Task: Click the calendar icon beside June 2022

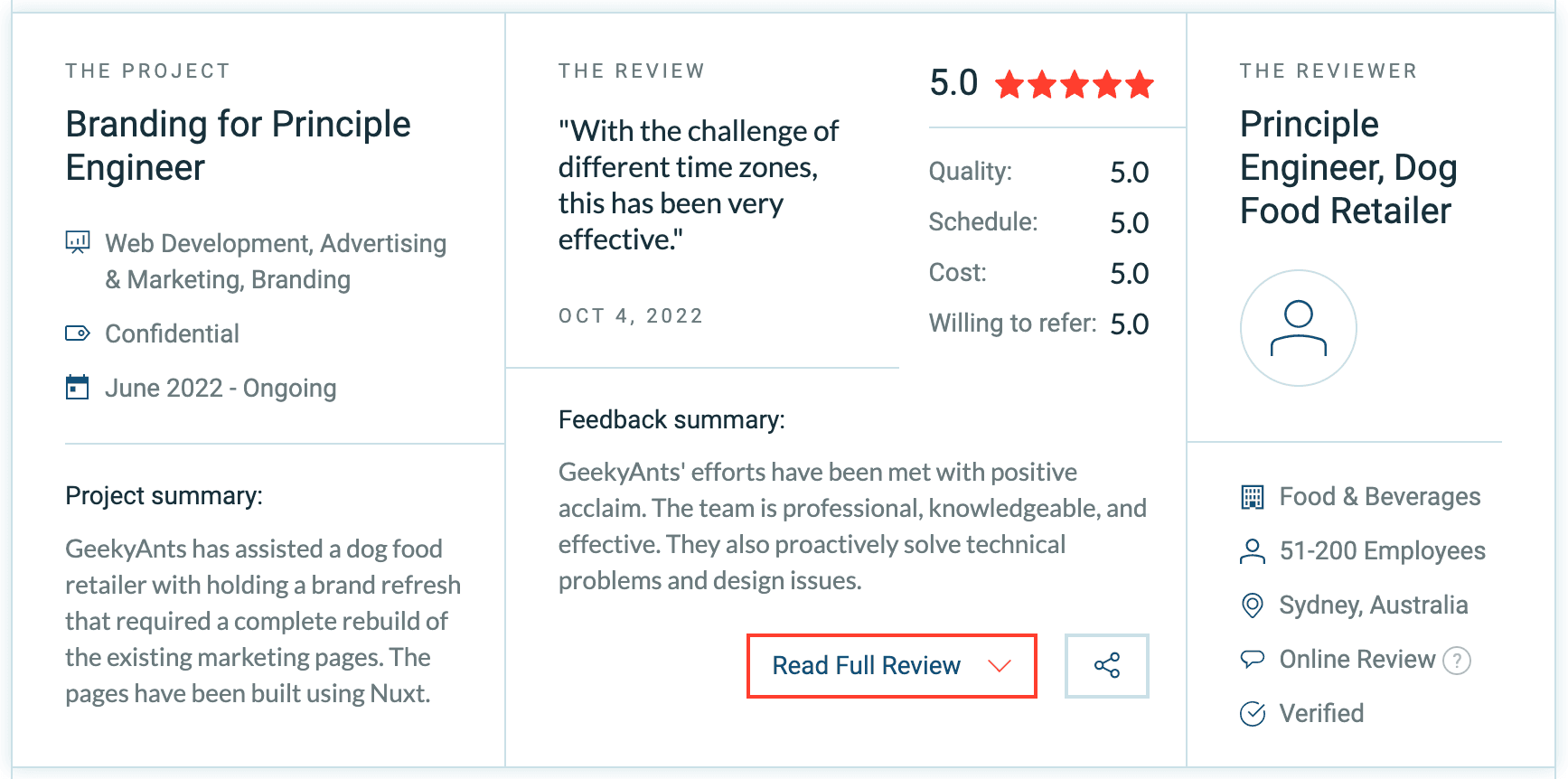Action: pos(78,388)
